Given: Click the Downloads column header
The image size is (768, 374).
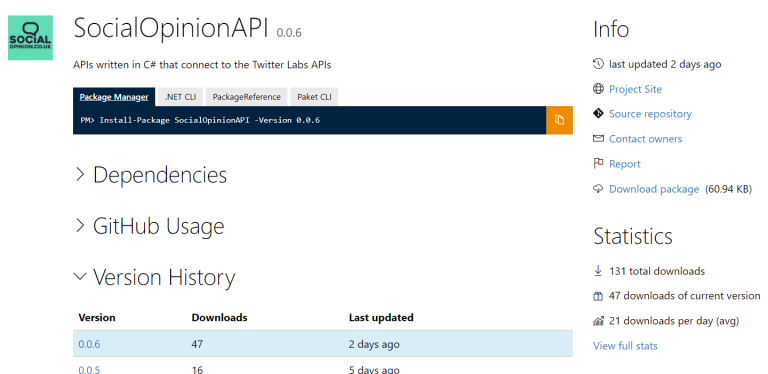Looking at the screenshot, I should pyautogui.click(x=219, y=317).
